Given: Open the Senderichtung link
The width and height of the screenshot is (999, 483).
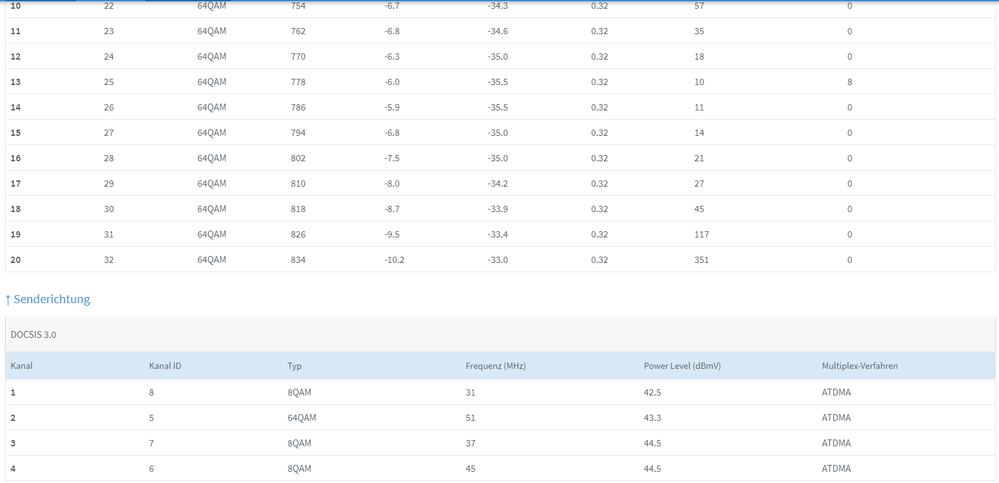Looking at the screenshot, I should pyautogui.click(x=51, y=299).
